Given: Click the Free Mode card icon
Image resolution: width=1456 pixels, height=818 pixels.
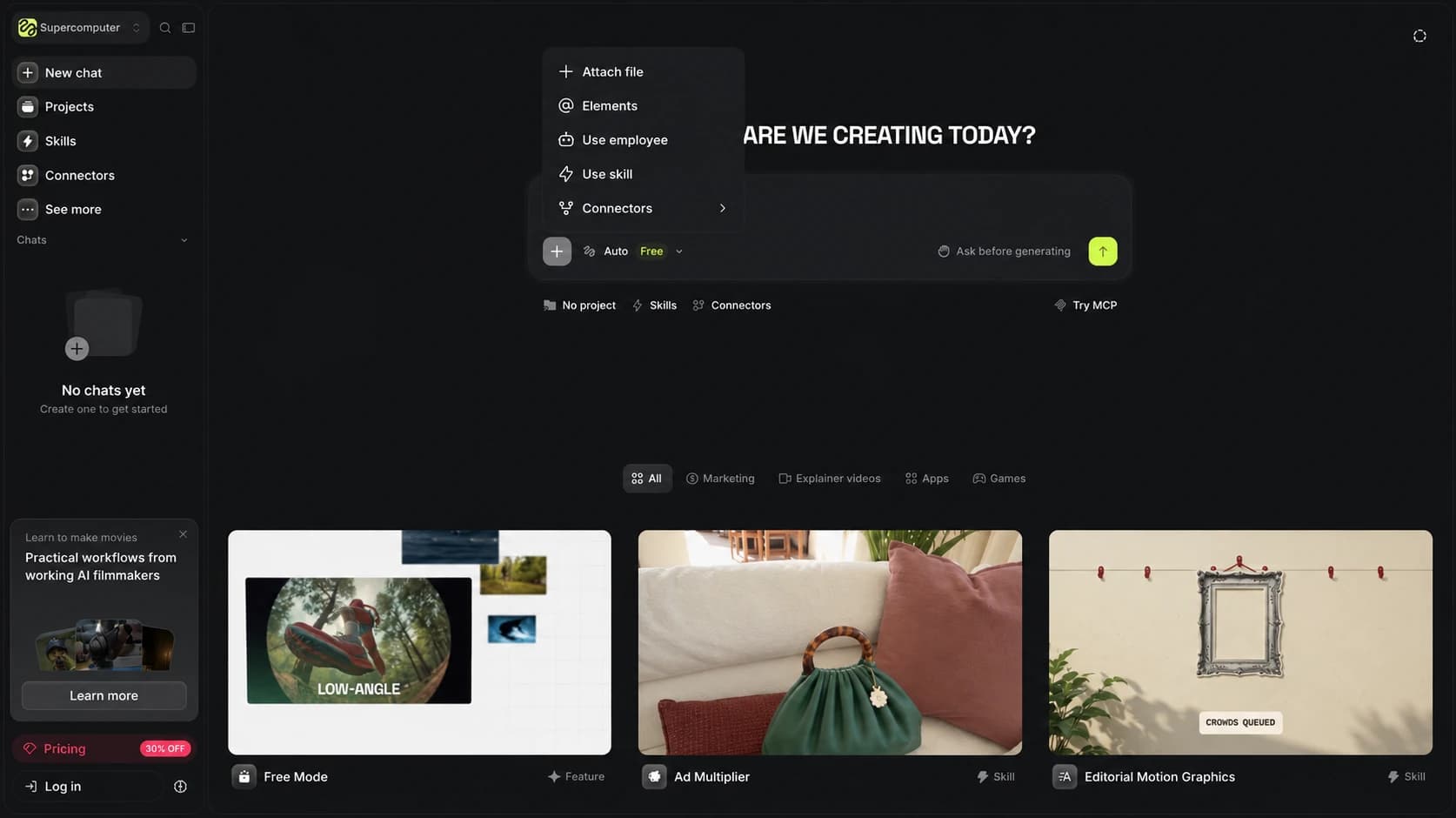Looking at the screenshot, I should [x=244, y=777].
